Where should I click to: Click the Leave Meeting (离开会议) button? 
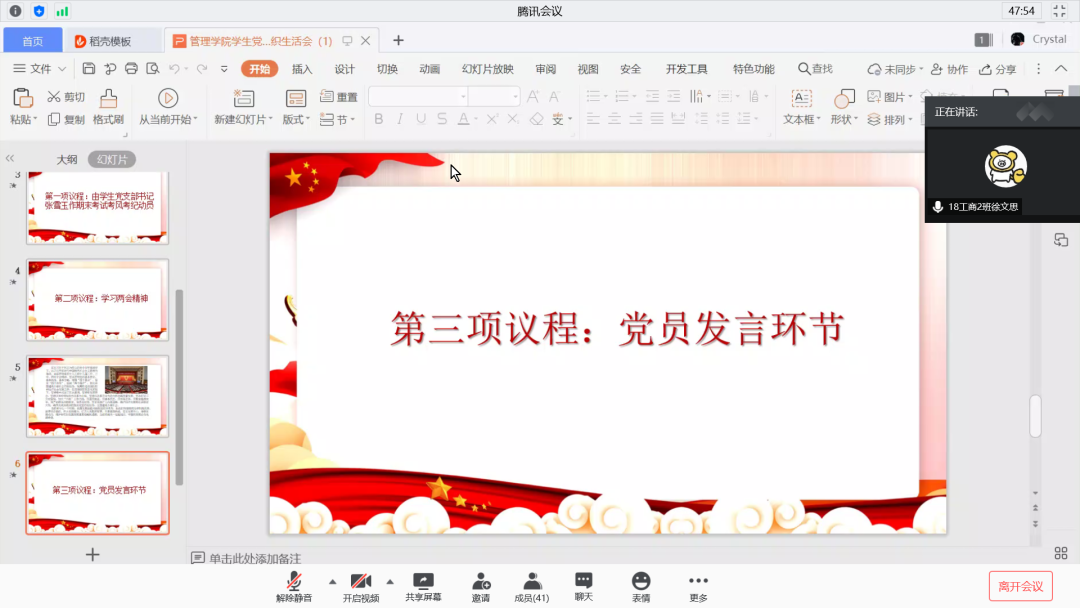coord(1020,586)
